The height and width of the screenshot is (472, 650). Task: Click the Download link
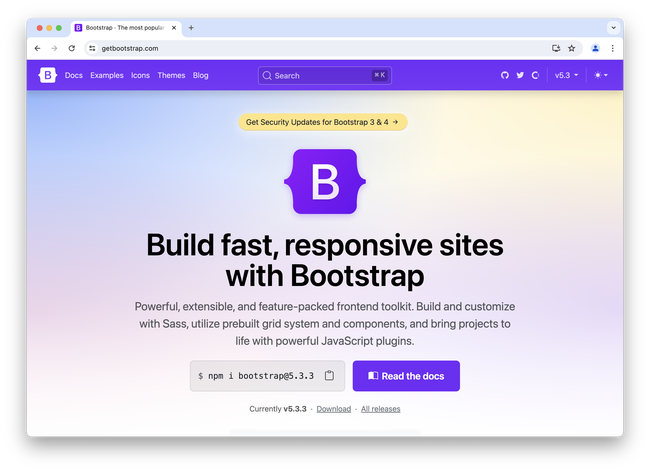334,409
